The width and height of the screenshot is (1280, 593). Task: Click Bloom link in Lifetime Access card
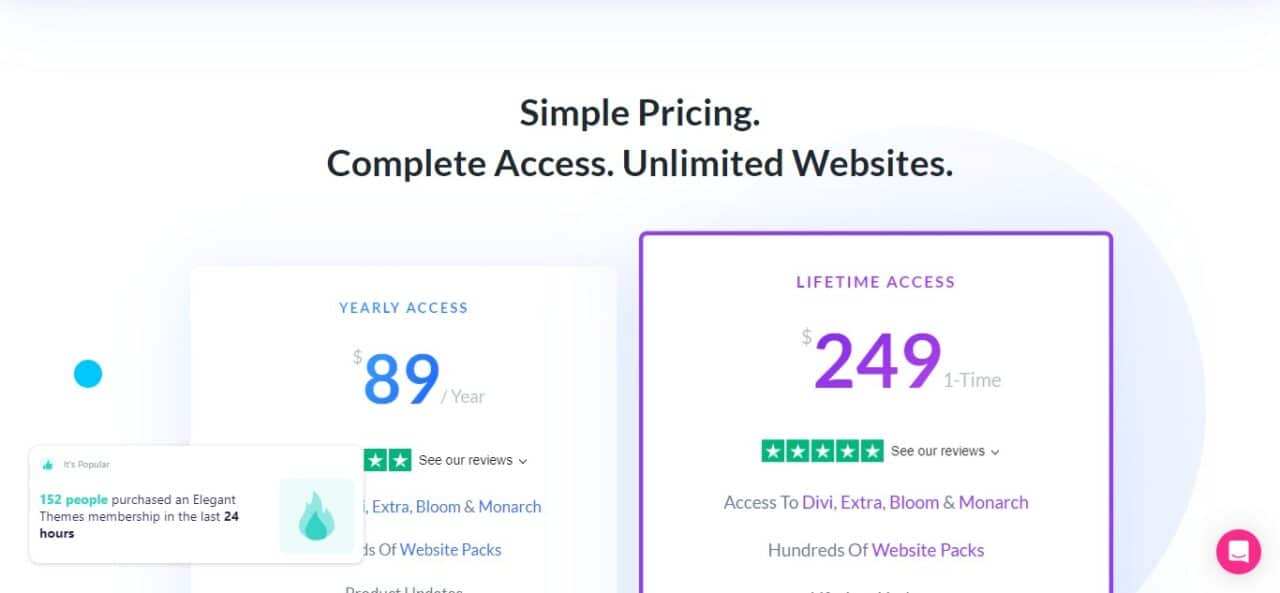914,502
